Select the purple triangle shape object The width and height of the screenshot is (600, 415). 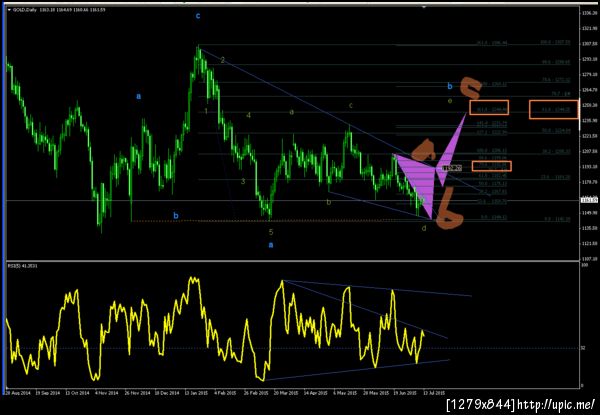(421, 180)
